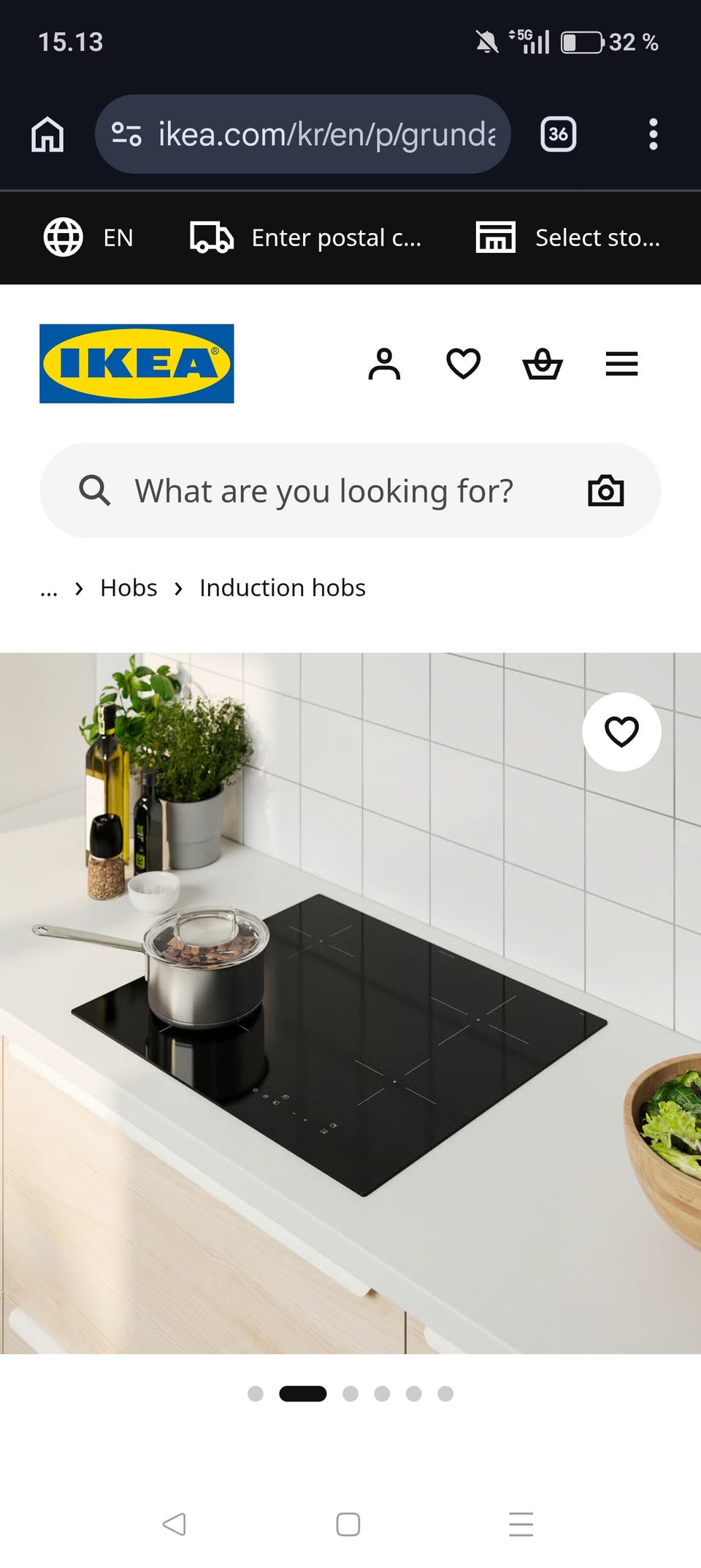
Task: Go to the Hobs breadcrumb link
Action: click(x=129, y=588)
